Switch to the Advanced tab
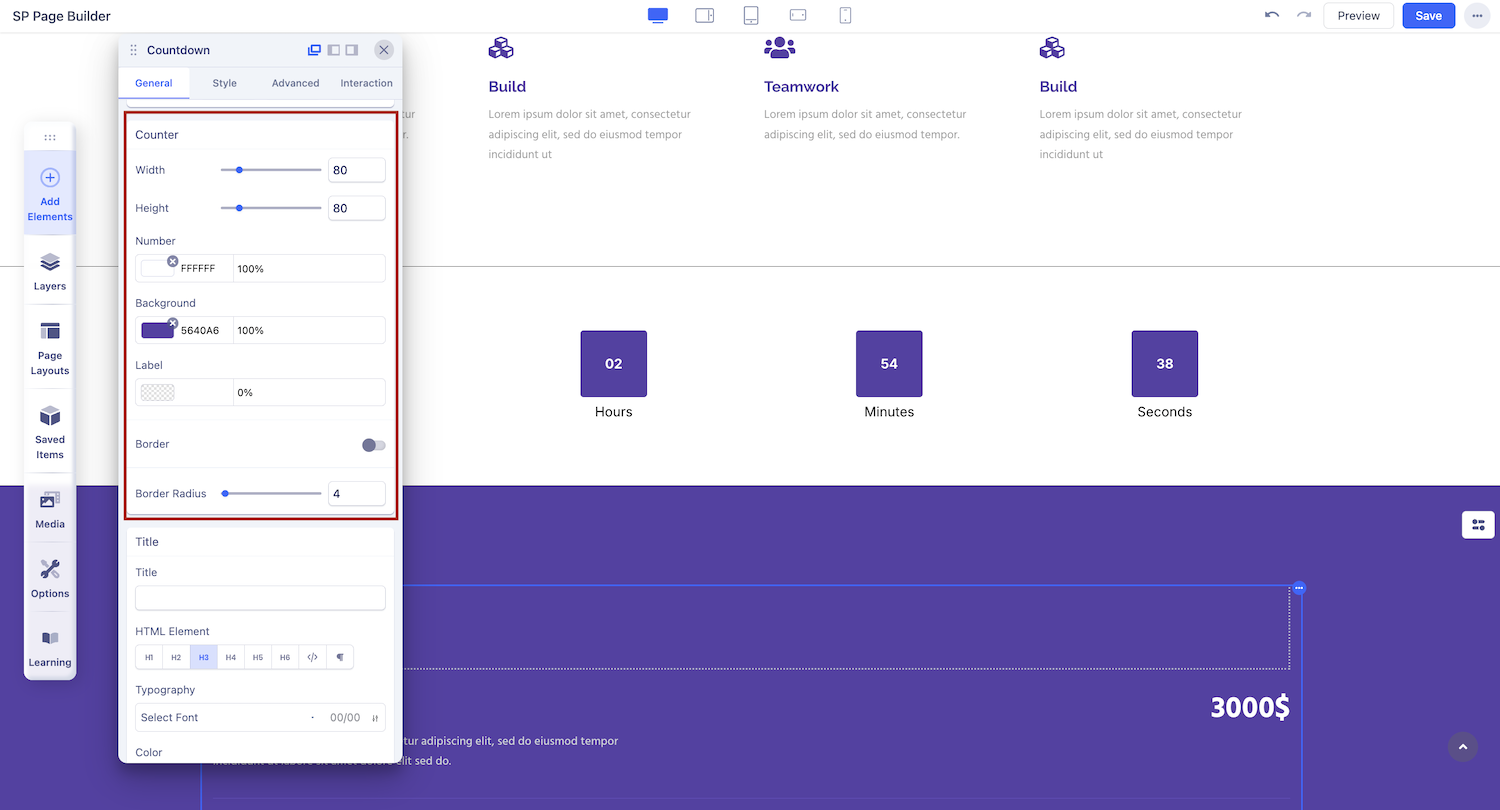Viewport: 1500px width, 810px height. pos(295,83)
